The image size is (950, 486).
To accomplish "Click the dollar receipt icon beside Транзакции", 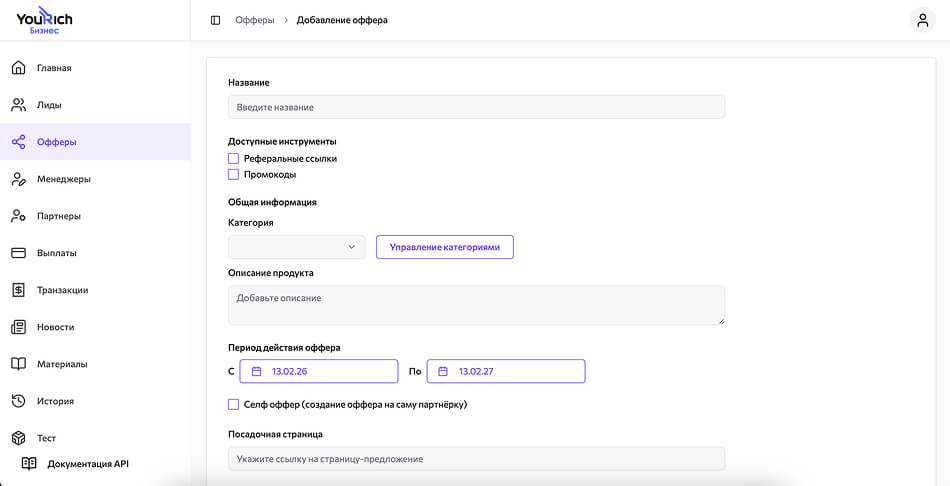I will (19, 290).
